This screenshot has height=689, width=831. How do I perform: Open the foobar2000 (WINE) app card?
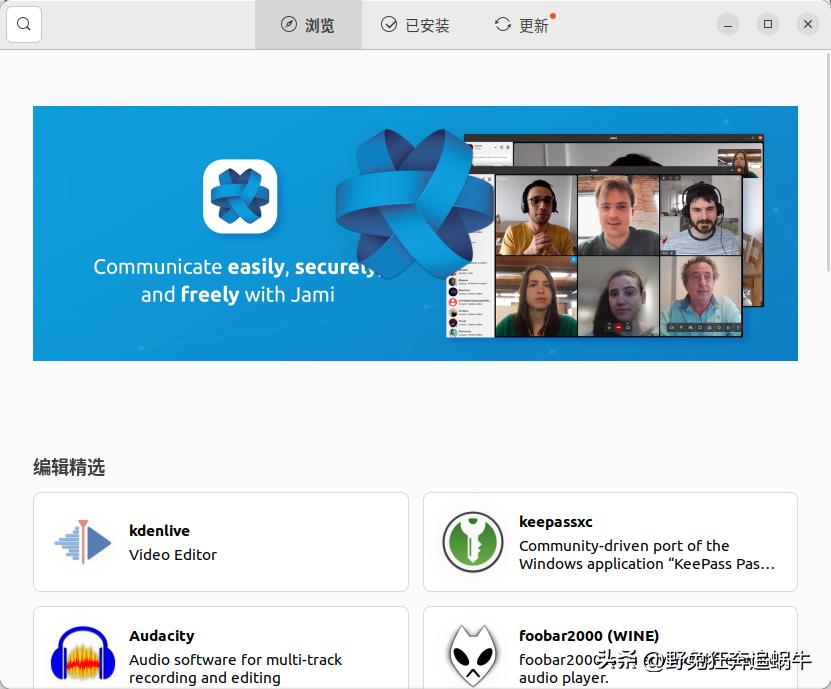click(611, 648)
